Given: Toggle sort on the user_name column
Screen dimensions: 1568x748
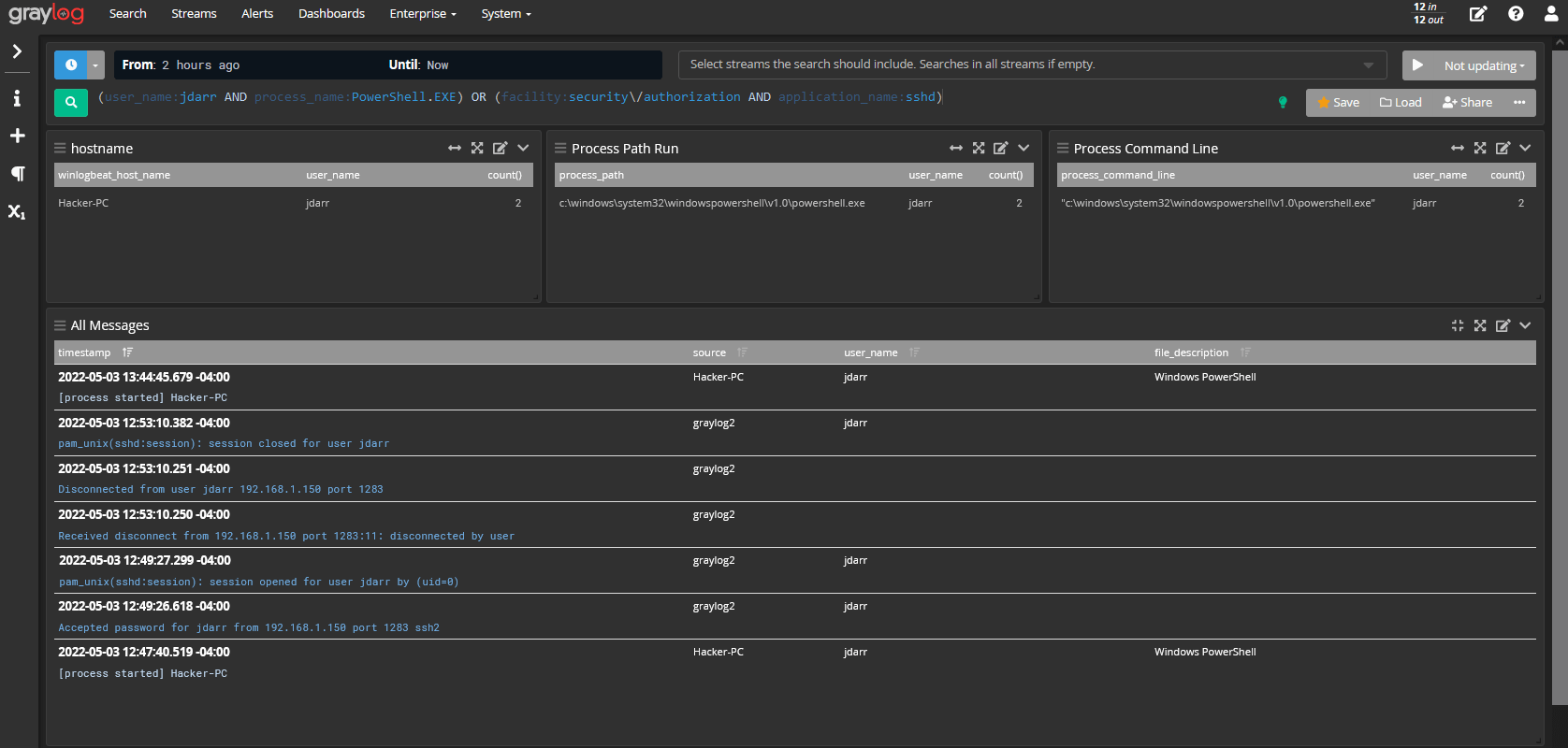Looking at the screenshot, I should 914,352.
